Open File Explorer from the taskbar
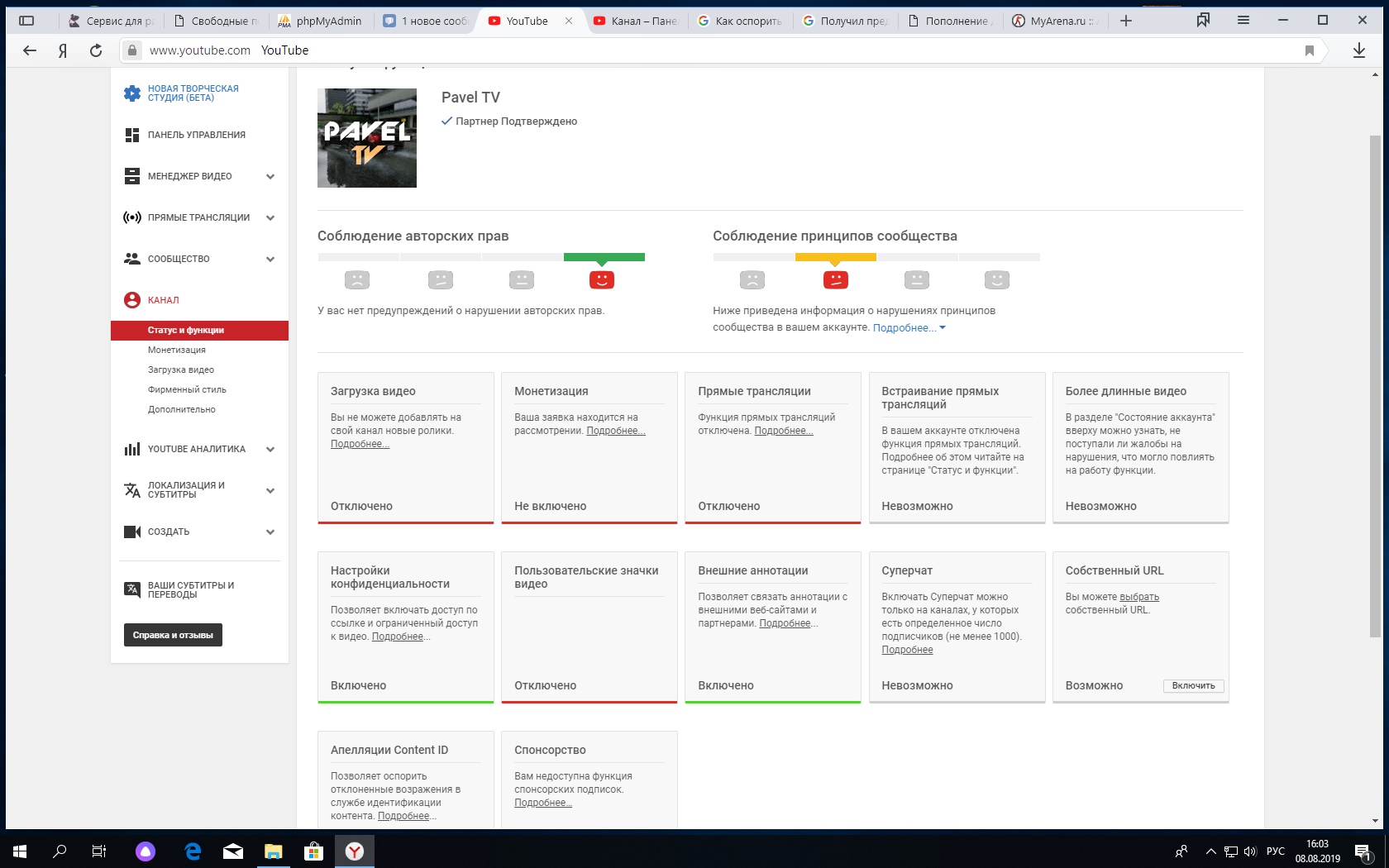The height and width of the screenshot is (868, 1389). click(x=273, y=851)
